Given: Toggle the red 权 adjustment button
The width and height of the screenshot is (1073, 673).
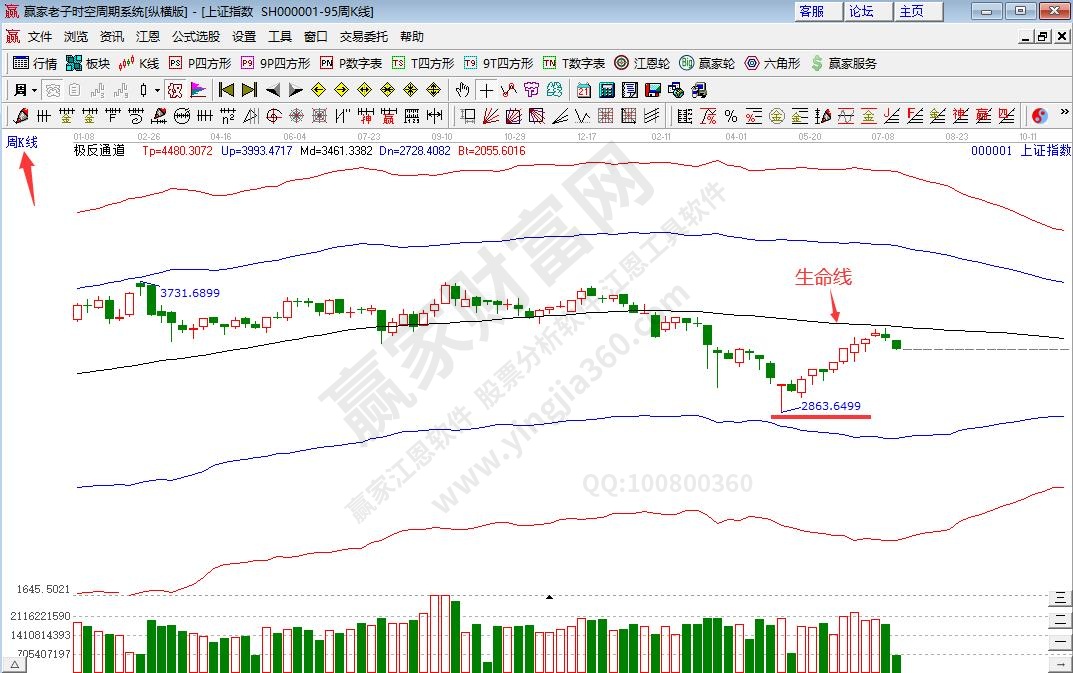Looking at the screenshot, I should click(173, 89).
